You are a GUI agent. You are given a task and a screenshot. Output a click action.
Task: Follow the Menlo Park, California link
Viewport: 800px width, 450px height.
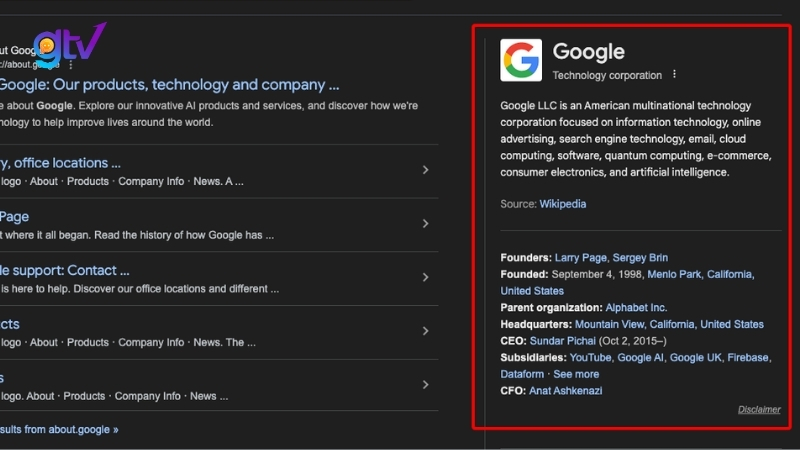[x=700, y=274]
